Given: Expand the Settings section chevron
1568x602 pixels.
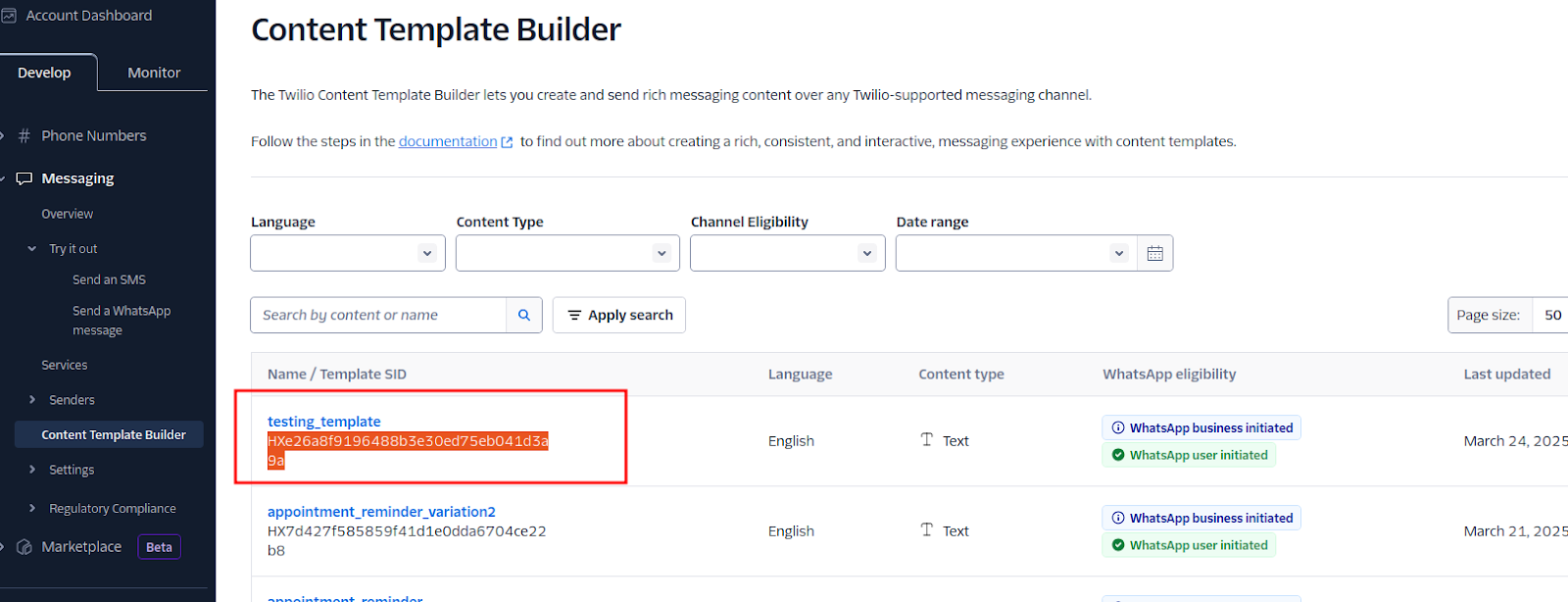Looking at the screenshot, I should click(32, 470).
